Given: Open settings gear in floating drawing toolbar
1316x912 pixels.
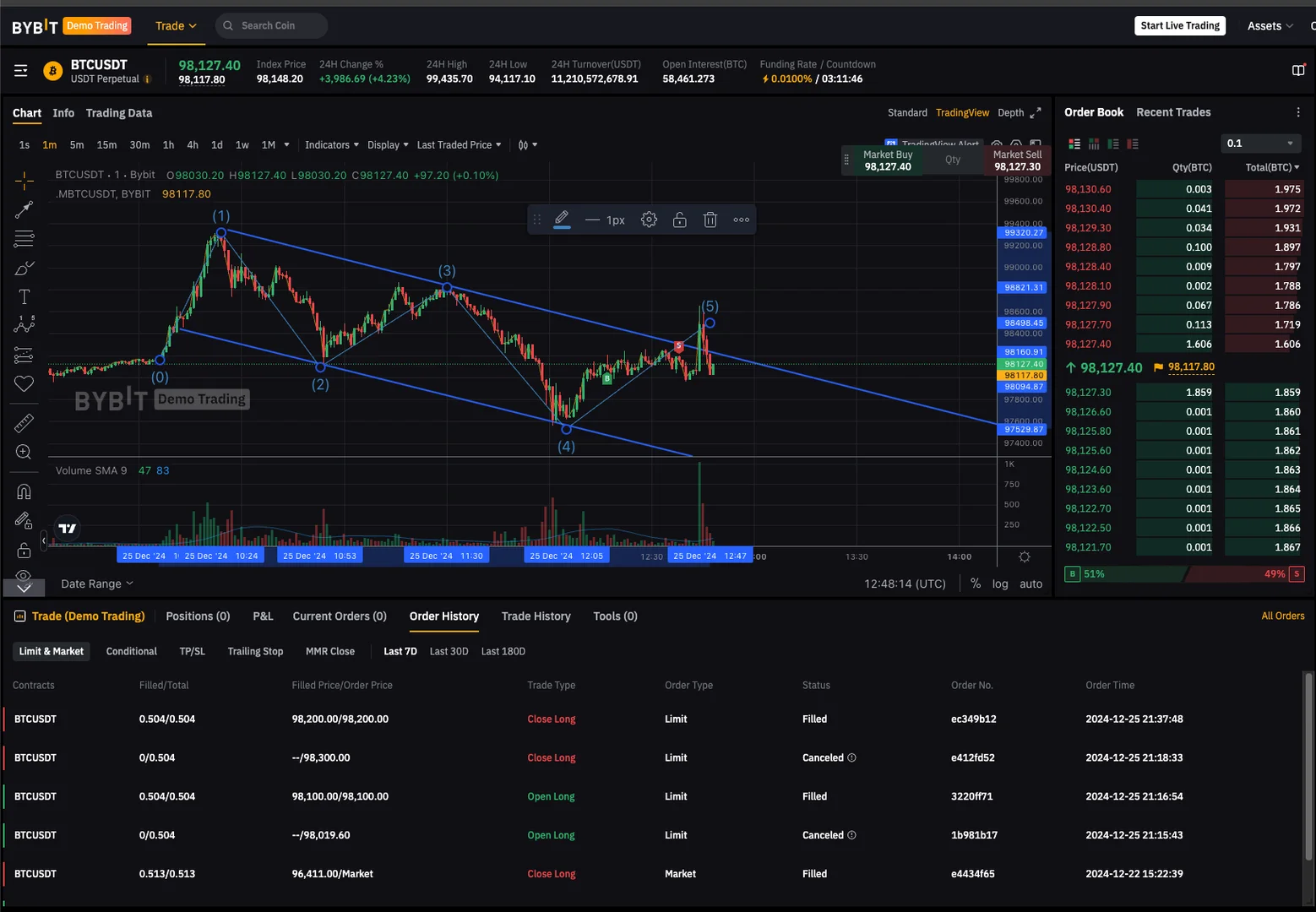Looking at the screenshot, I should click(x=649, y=220).
